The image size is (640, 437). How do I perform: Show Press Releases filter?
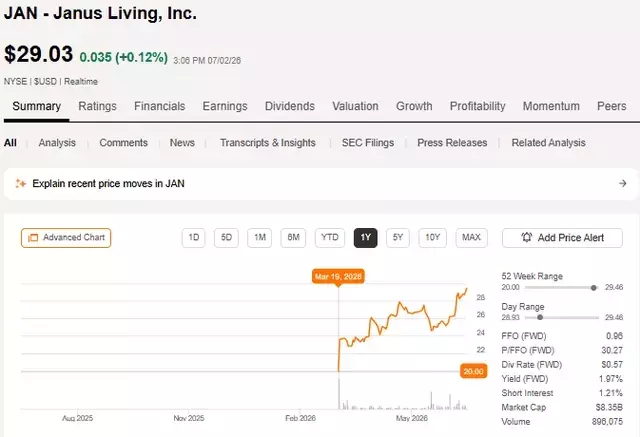coord(452,143)
